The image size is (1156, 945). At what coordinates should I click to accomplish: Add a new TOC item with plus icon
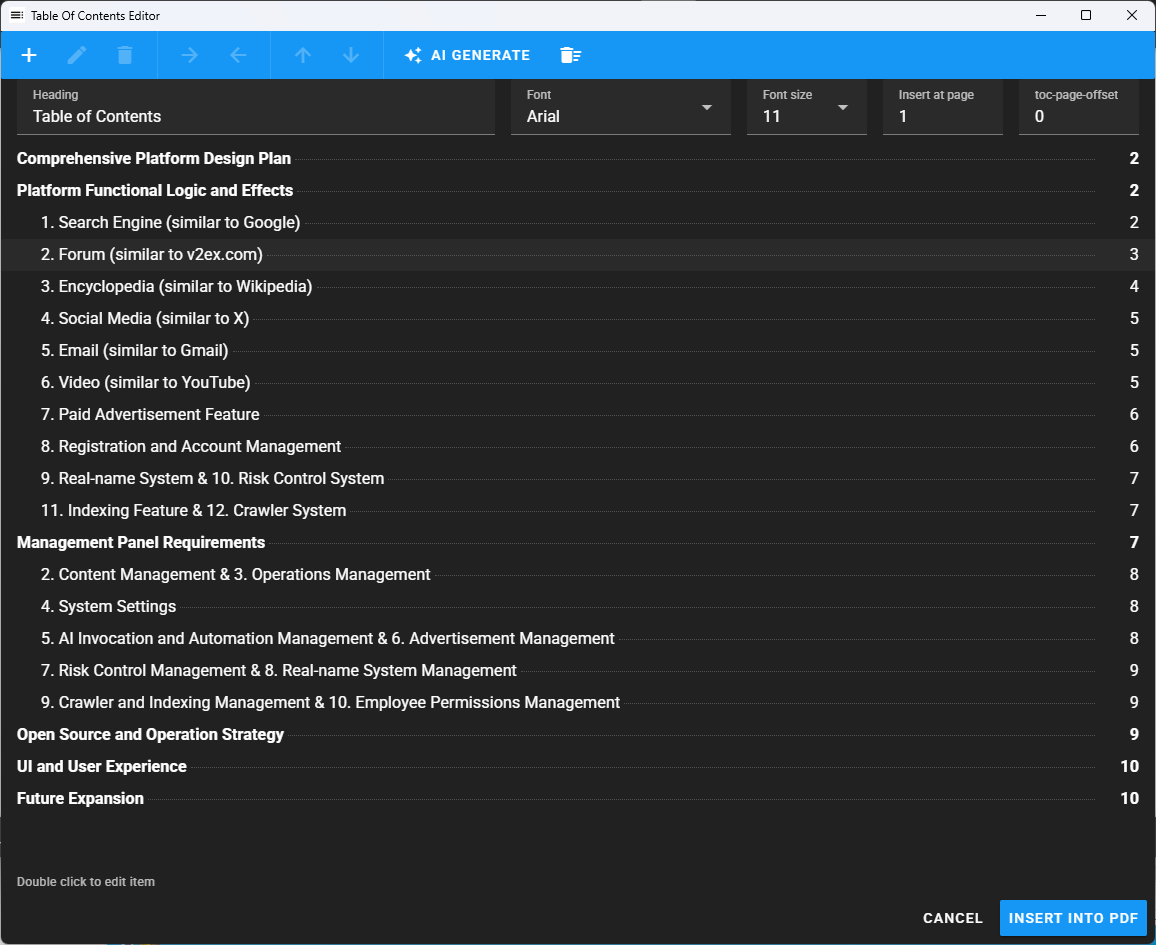pos(29,55)
